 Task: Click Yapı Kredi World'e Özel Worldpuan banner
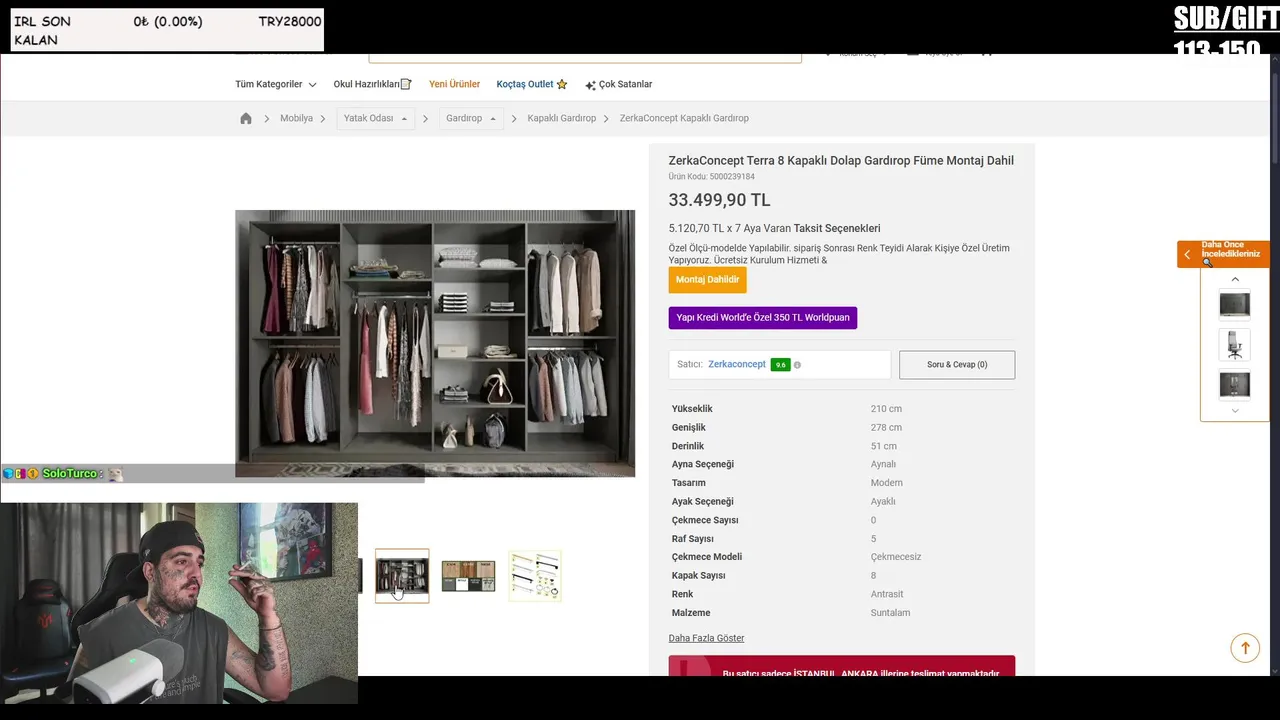tap(763, 318)
